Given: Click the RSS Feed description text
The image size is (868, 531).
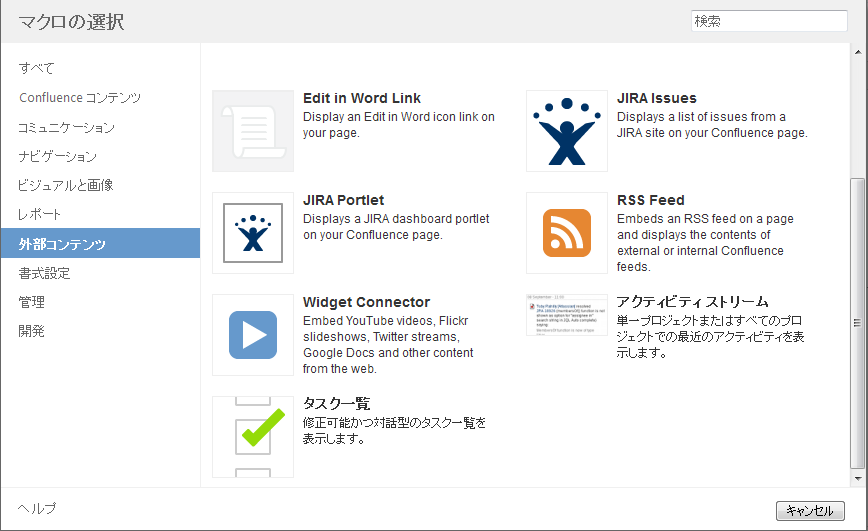Looking at the screenshot, I should point(705,243).
